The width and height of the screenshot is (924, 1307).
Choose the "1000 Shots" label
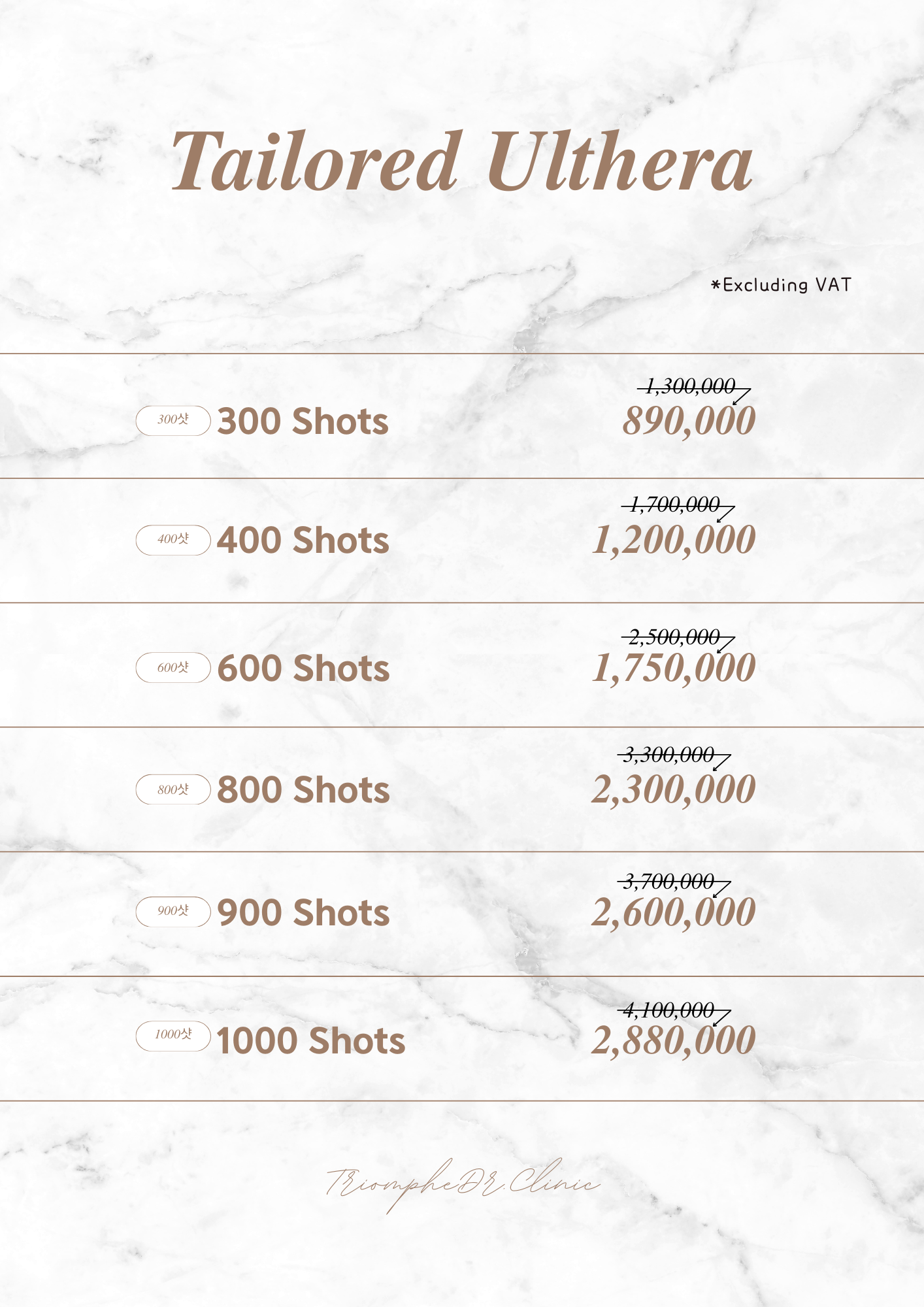(310, 1040)
